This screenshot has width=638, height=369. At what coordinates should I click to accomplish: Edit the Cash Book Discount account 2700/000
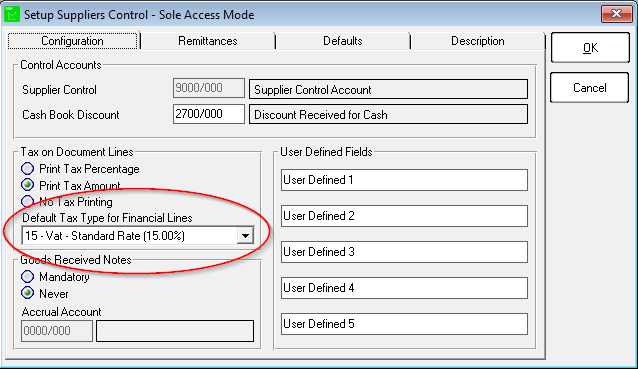click(x=209, y=114)
